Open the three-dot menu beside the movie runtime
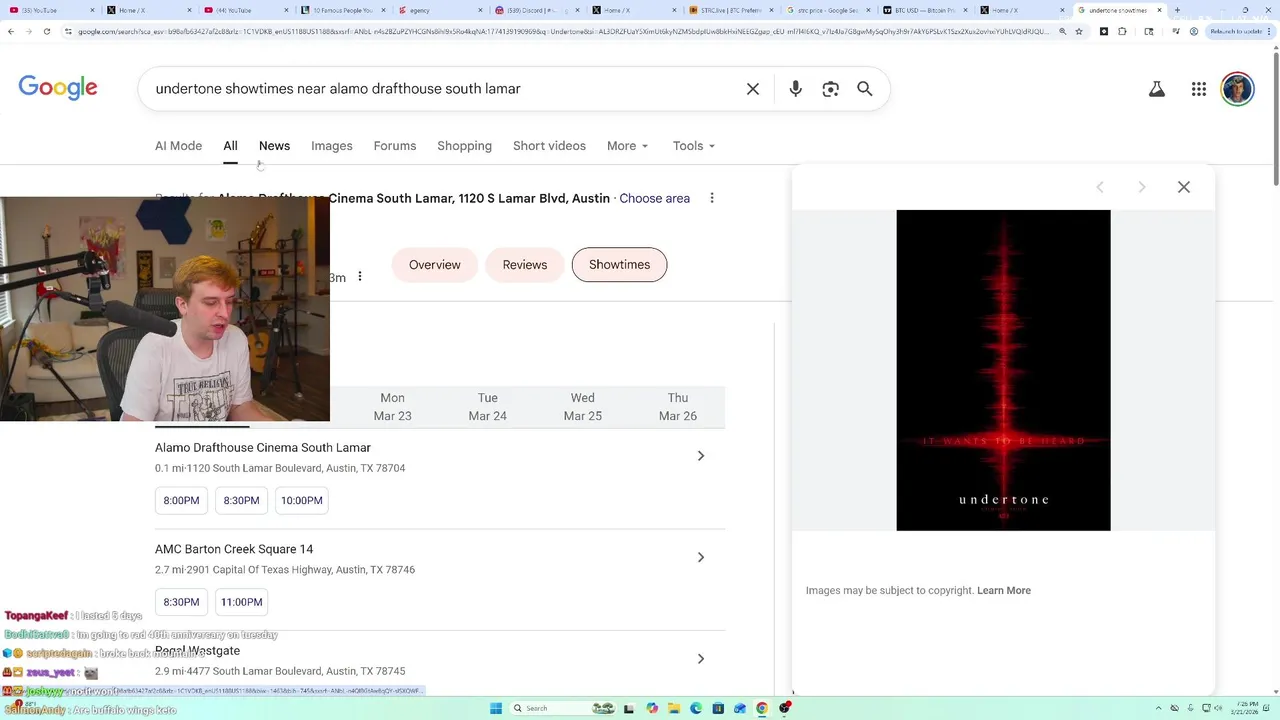The height and width of the screenshot is (720, 1280). [x=360, y=277]
